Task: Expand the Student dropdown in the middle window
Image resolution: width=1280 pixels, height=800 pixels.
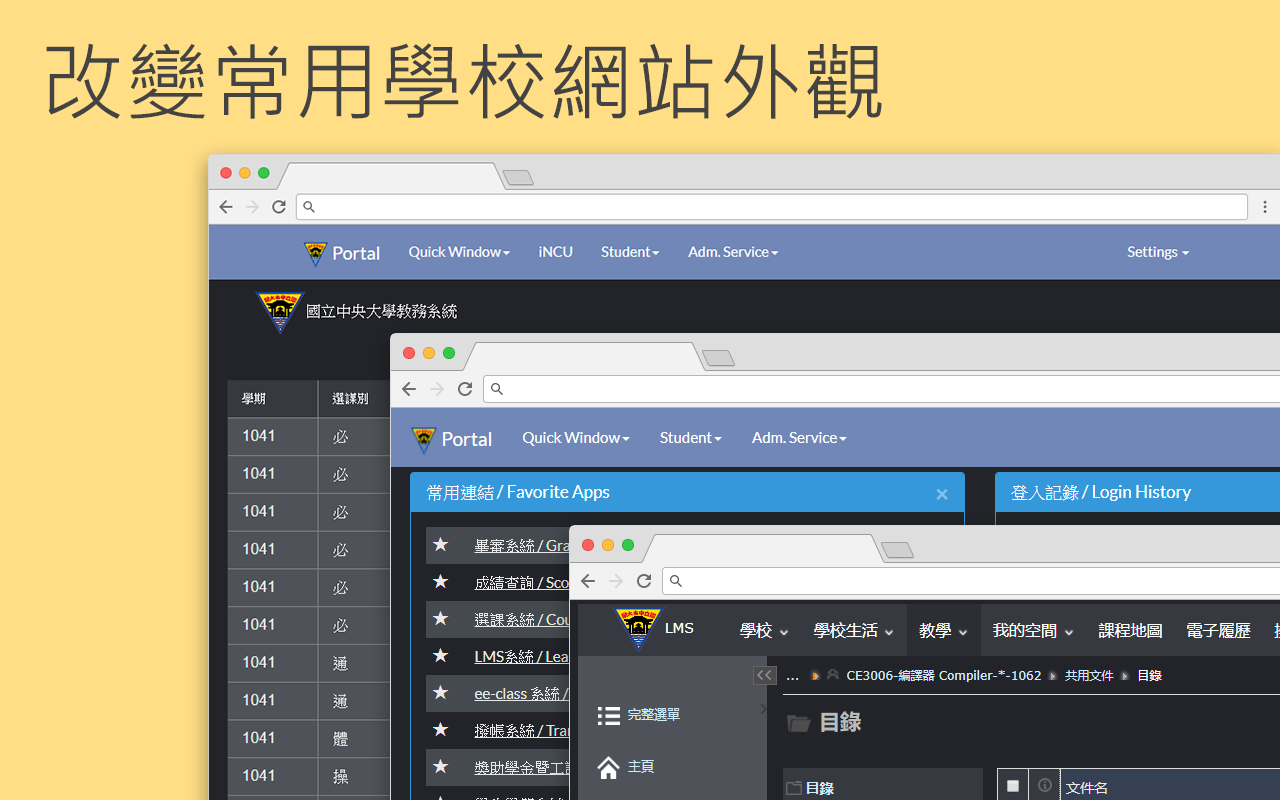Action: (691, 438)
